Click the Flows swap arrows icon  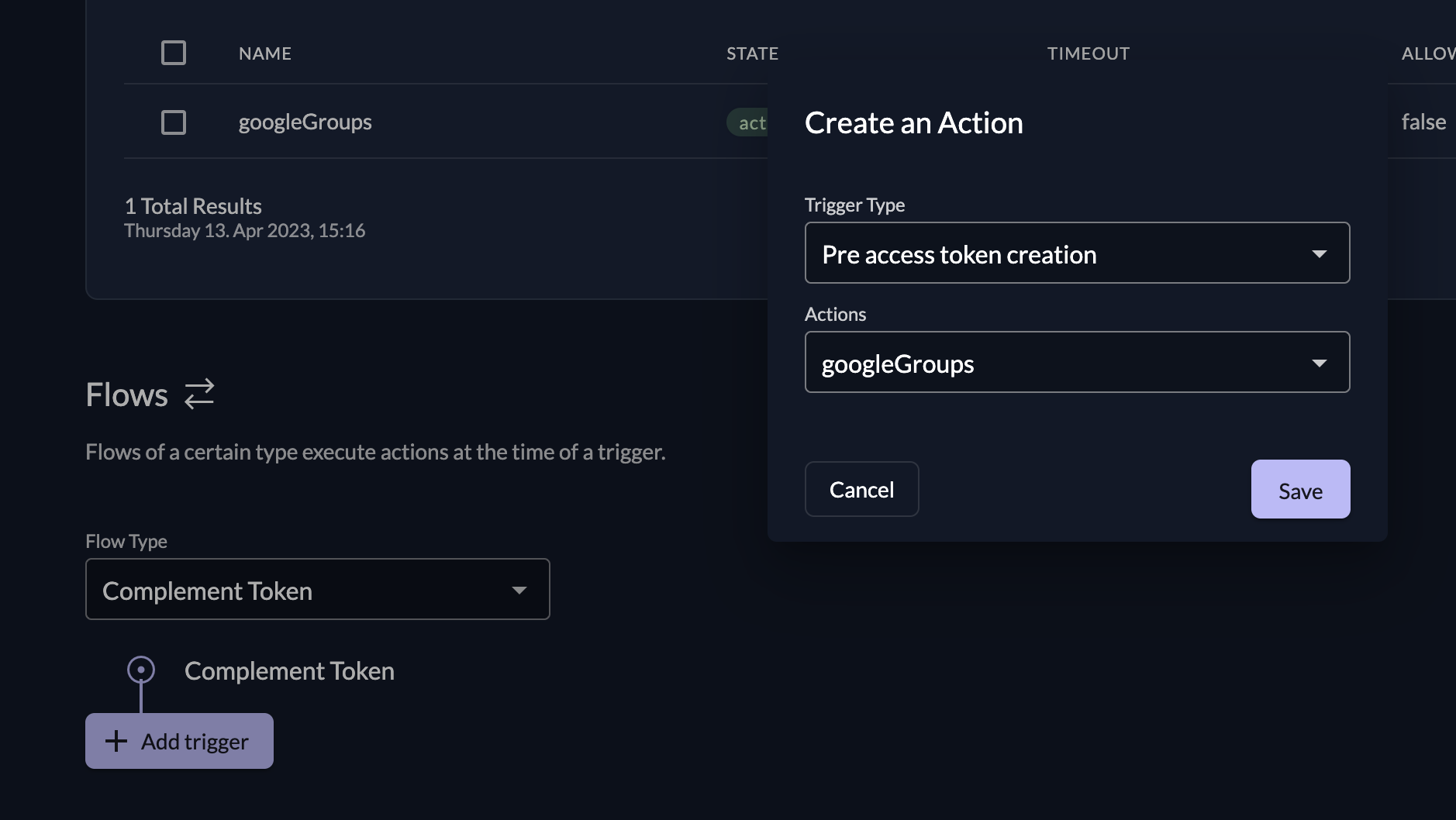[x=199, y=394]
